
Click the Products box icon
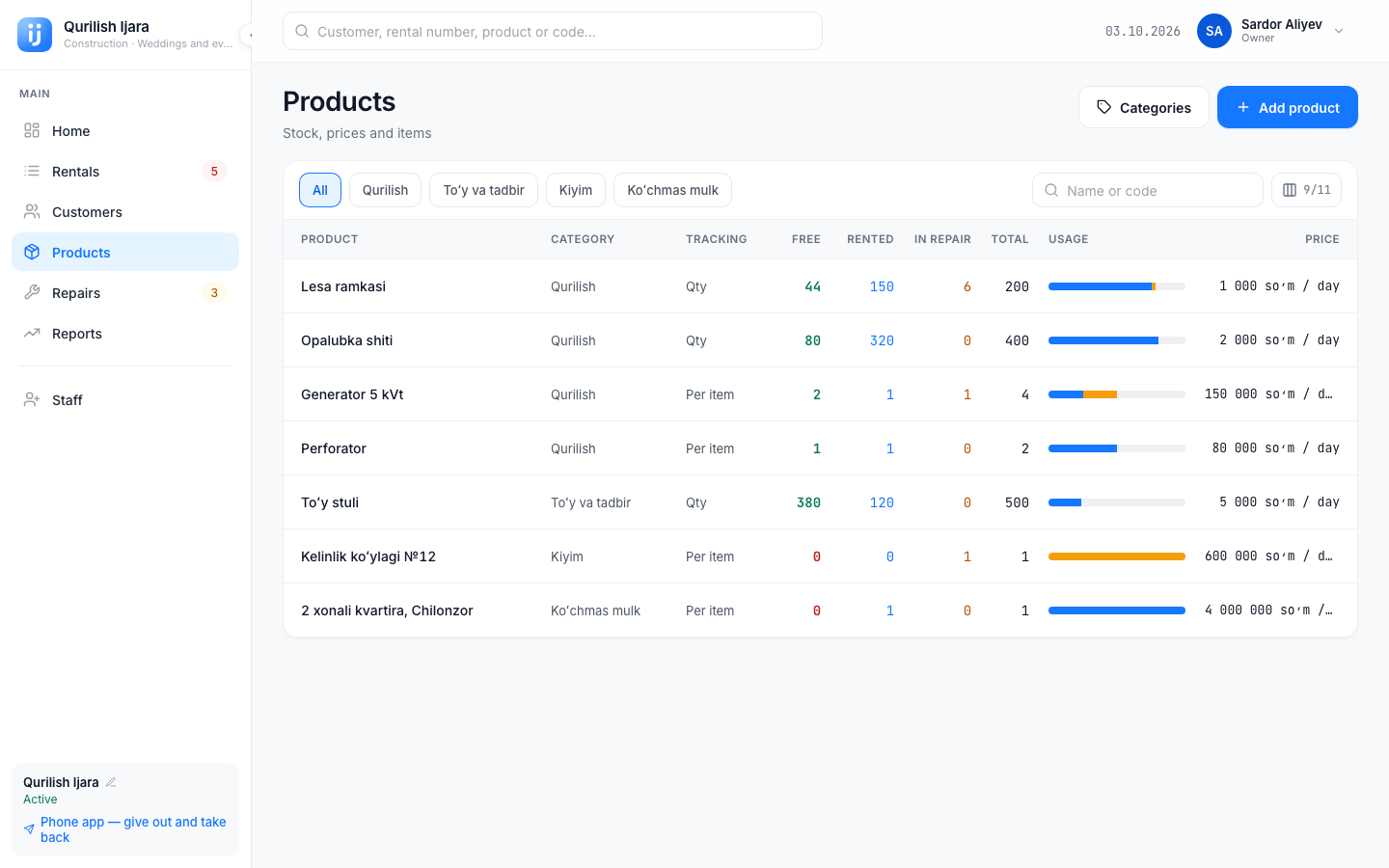[32, 253]
